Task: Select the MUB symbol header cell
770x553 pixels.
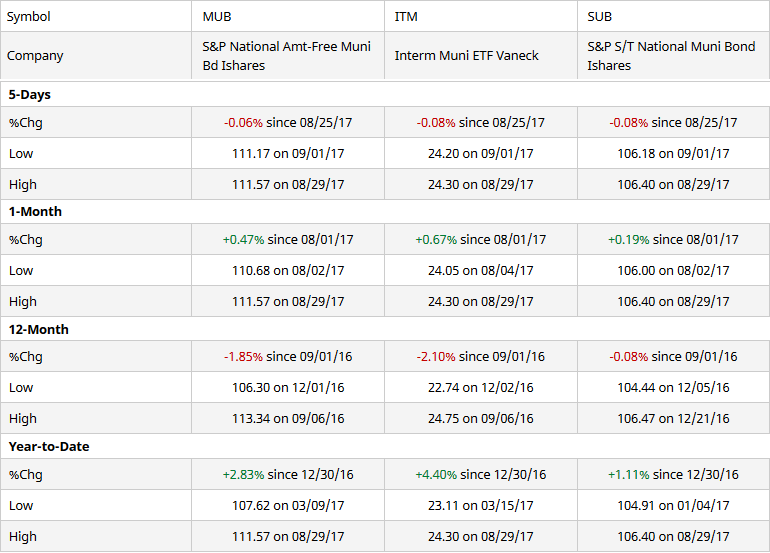Action: pos(288,16)
